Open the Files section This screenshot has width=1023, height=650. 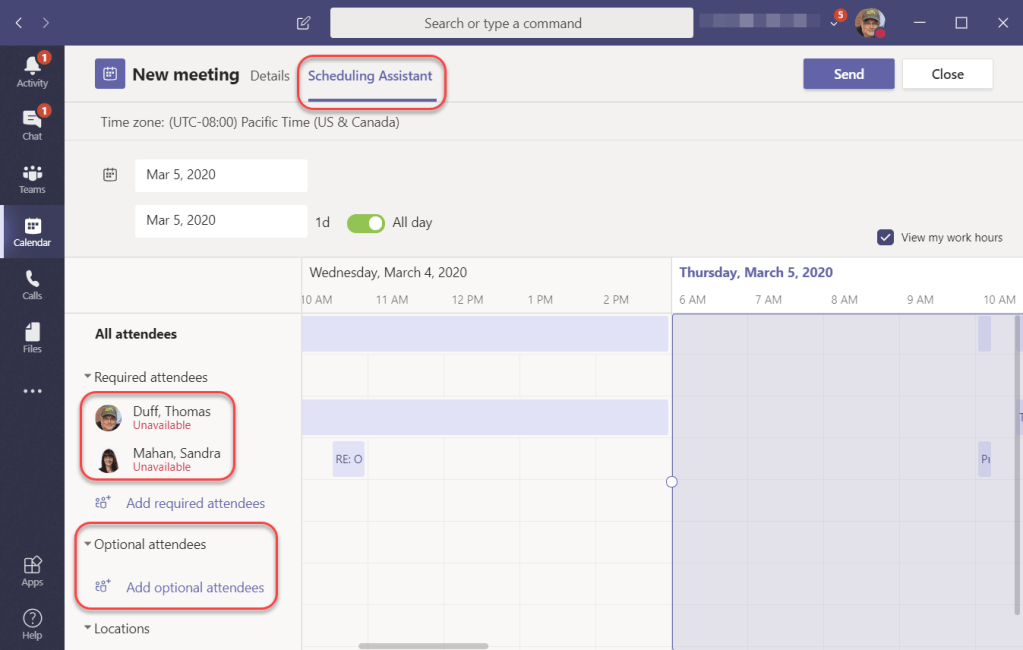31,337
